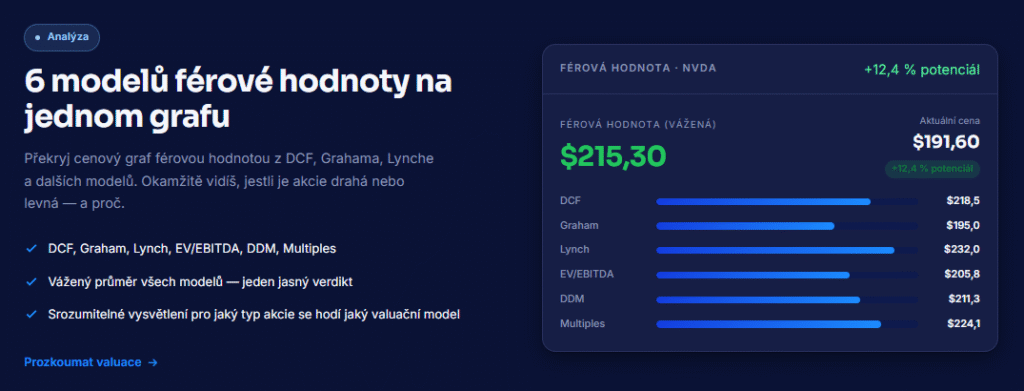Select the Analýza pill tag
Viewport: 1024px width, 391px height.
(x=62, y=37)
